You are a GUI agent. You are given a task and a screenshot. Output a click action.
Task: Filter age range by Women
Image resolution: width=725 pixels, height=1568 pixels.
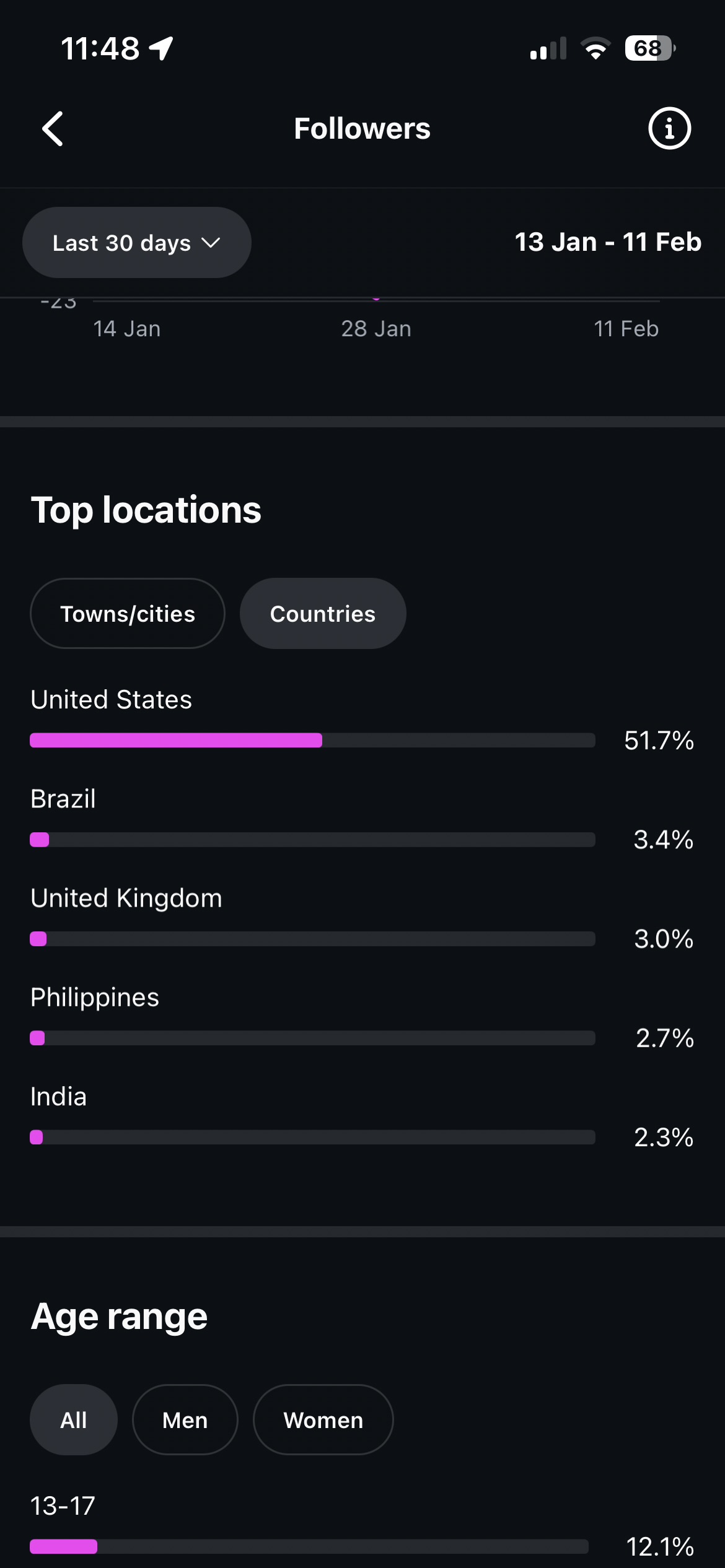(323, 1420)
